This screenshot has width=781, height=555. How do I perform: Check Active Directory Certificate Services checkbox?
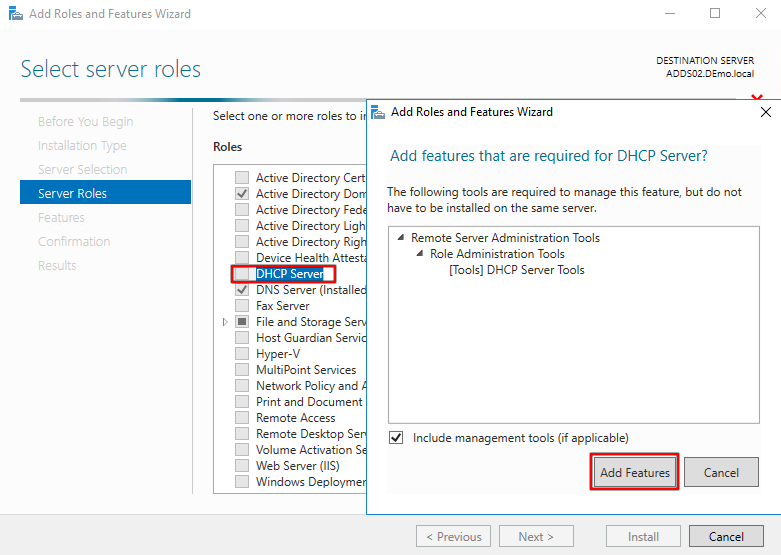coord(242,177)
